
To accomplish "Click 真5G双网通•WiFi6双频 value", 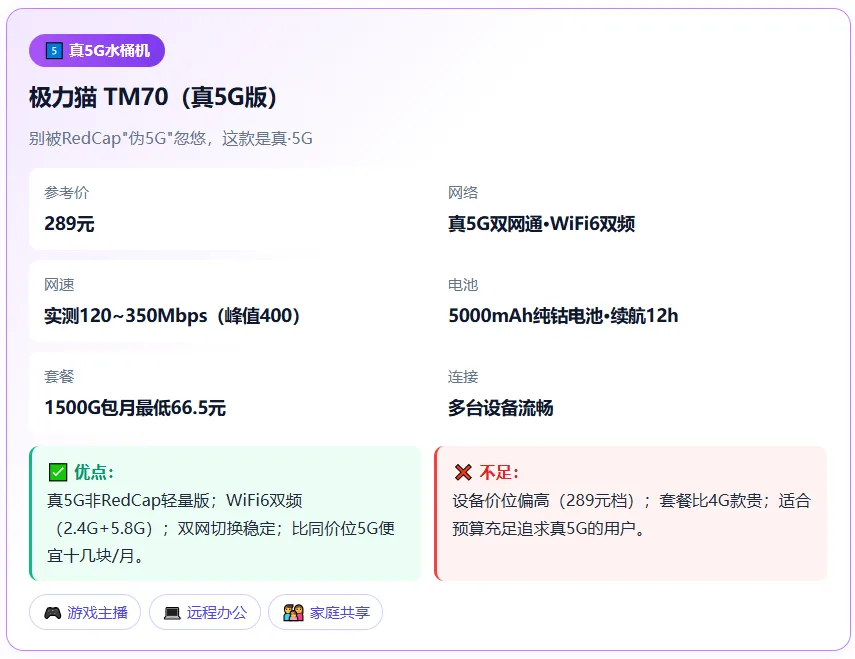I will 541,223.
